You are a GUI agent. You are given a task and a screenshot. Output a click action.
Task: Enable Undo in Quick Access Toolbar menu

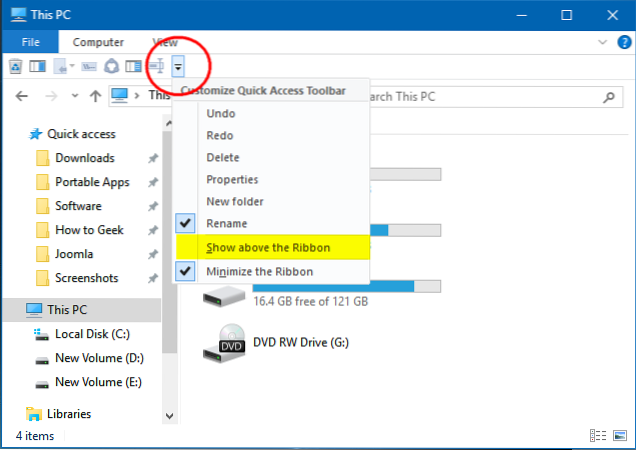[220, 113]
